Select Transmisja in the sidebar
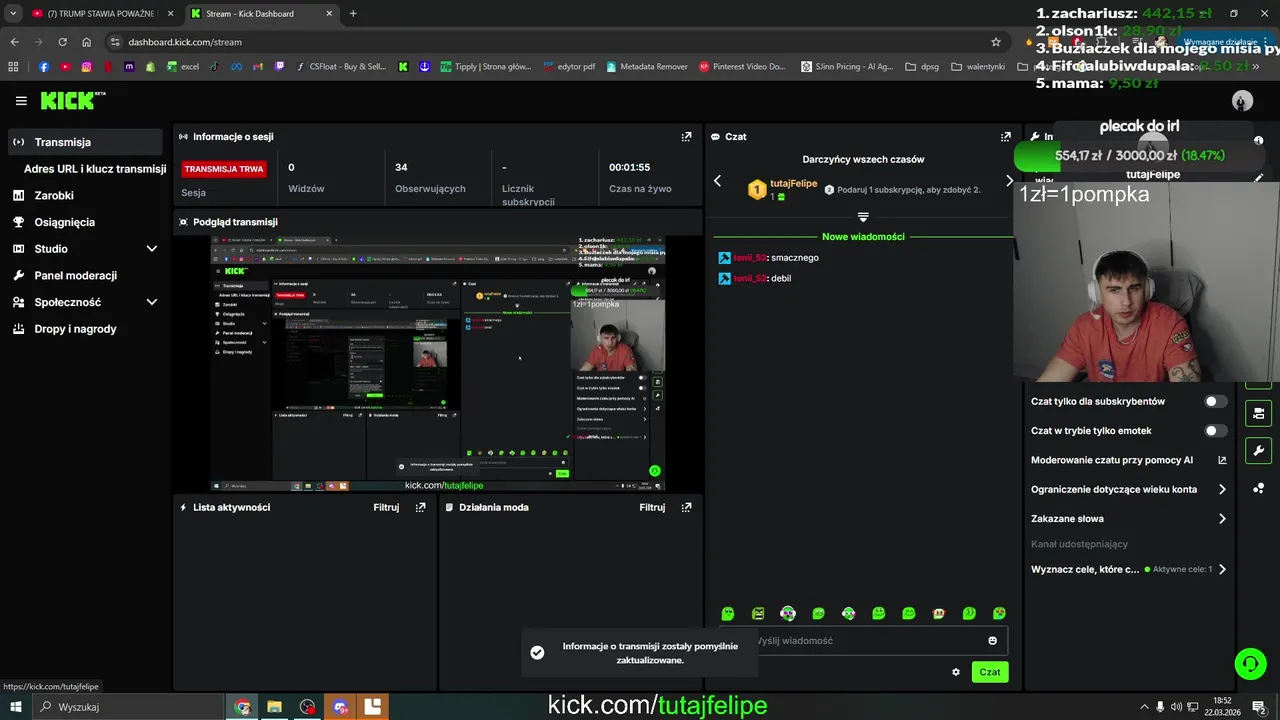The height and width of the screenshot is (720, 1280). point(85,142)
